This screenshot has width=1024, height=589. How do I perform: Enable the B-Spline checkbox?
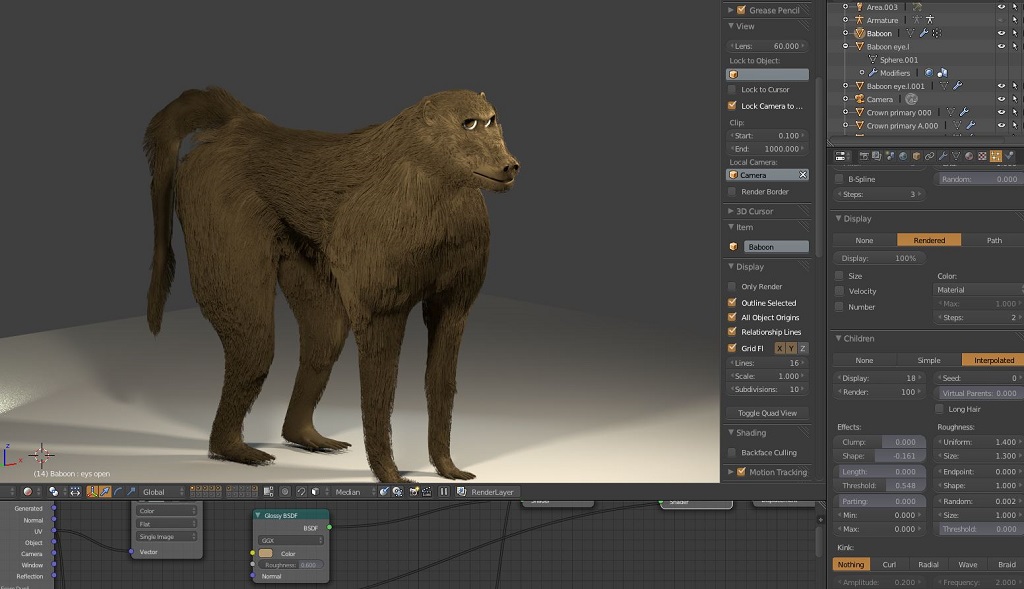point(839,179)
